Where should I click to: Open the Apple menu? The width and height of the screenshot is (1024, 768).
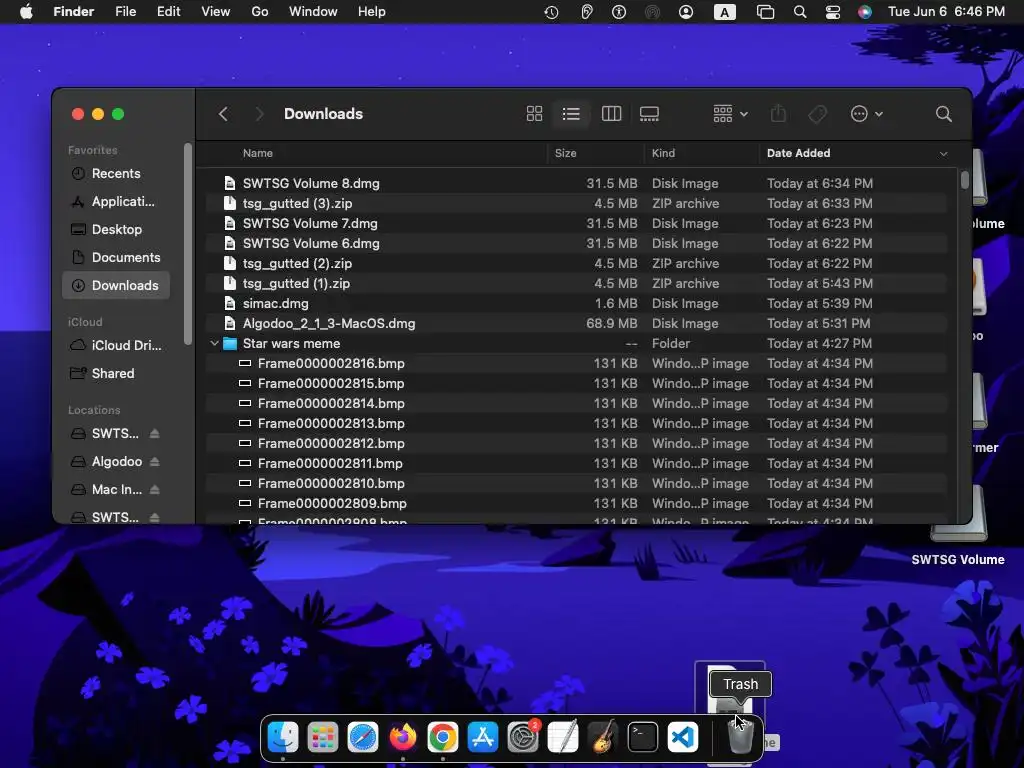pos(26,12)
